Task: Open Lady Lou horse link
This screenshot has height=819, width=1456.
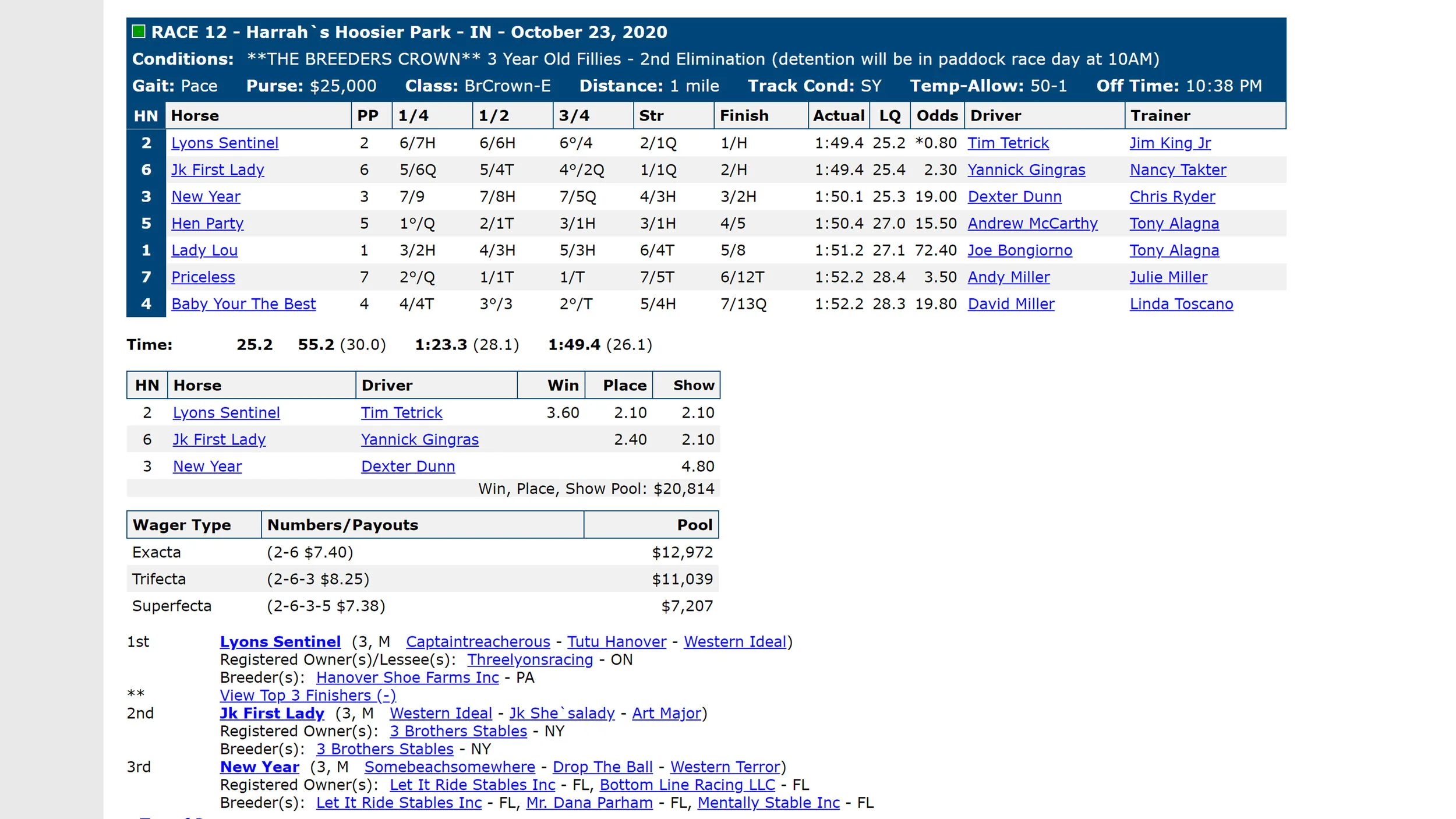Action: coord(204,250)
